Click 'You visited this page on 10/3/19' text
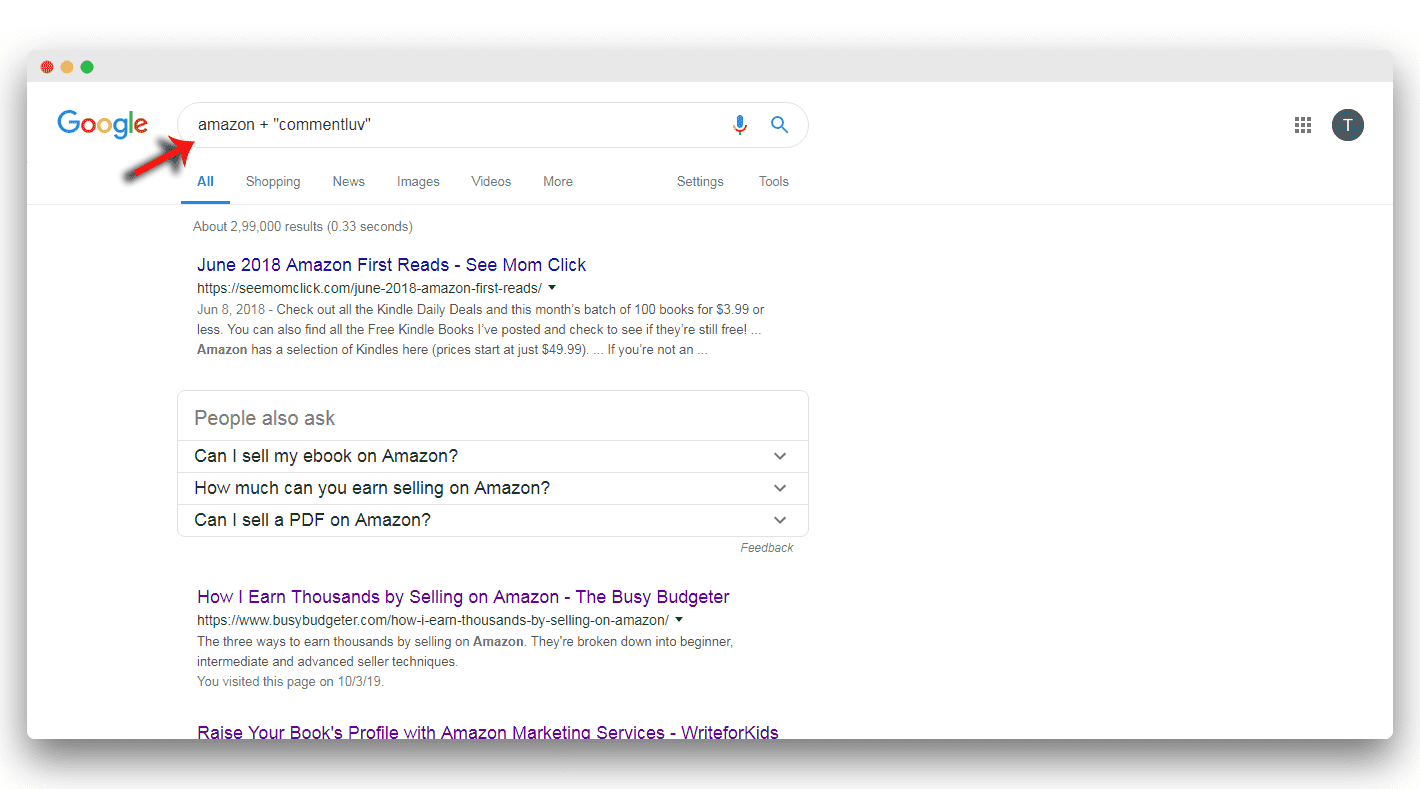The image size is (1420, 789). coord(290,682)
